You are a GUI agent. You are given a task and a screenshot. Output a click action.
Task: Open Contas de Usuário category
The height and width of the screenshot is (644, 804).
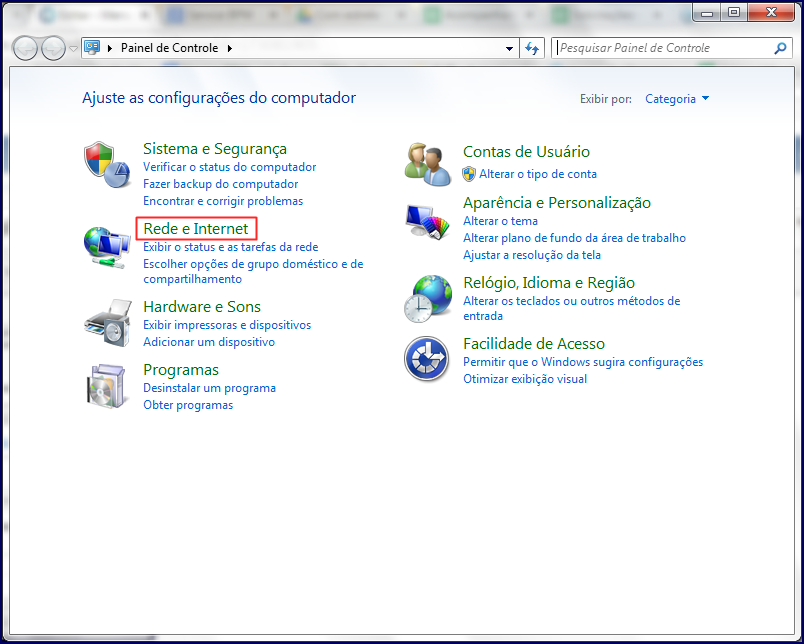[x=526, y=151]
